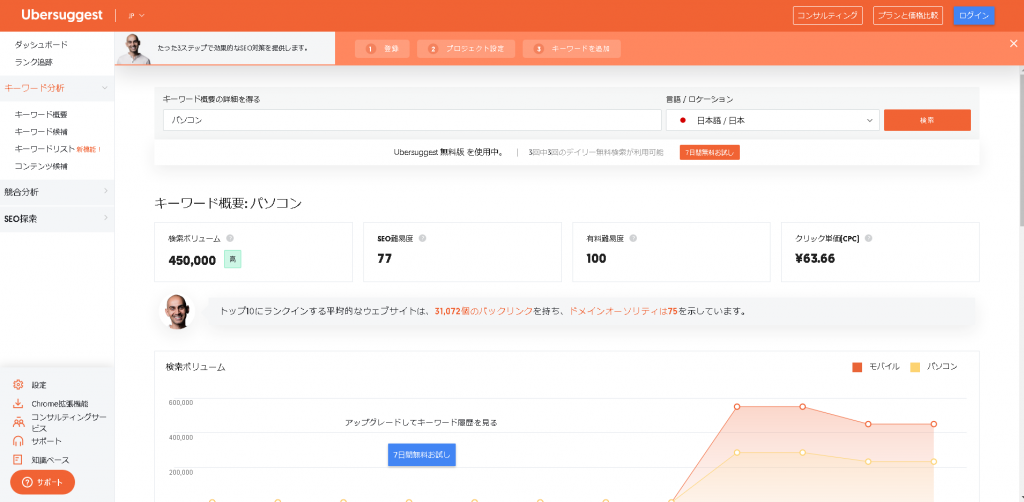Click ドメインオーソリティは75 link
This screenshot has width=1024, height=502.
coord(623,311)
